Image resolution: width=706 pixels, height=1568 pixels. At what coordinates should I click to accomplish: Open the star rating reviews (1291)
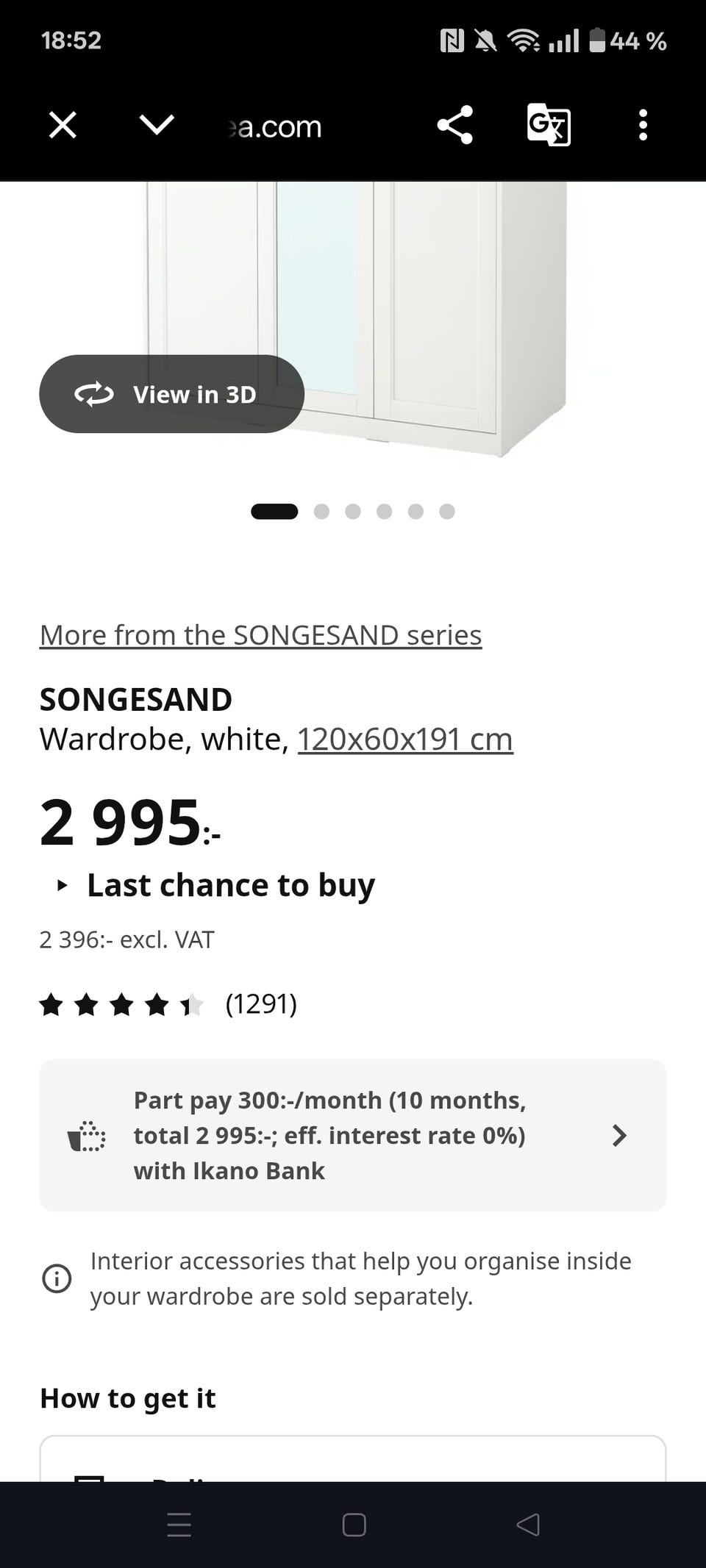point(168,1004)
